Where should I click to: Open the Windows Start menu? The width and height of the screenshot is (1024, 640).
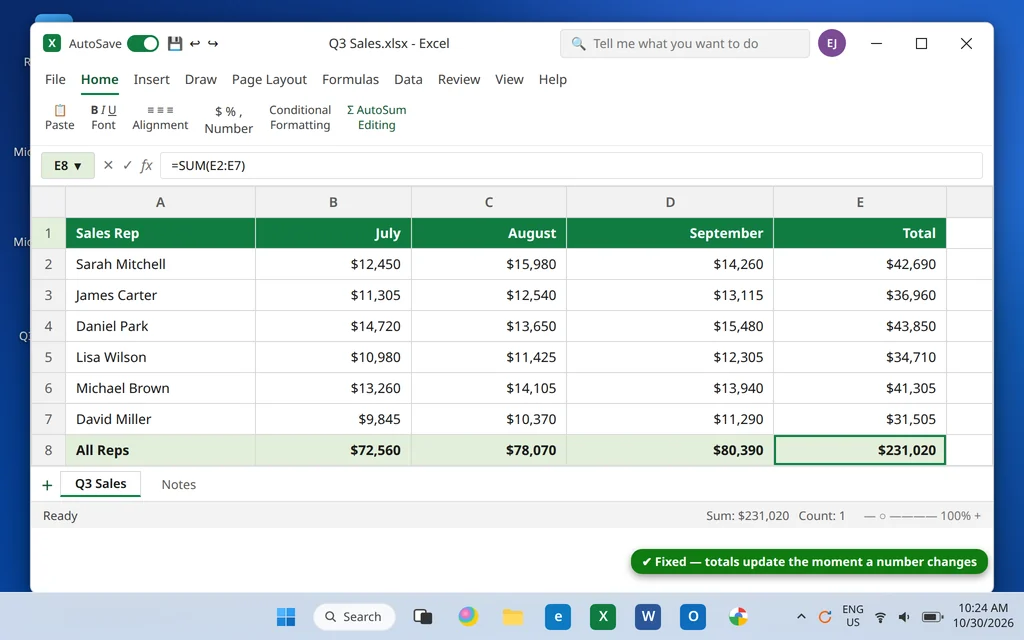pyautogui.click(x=285, y=616)
